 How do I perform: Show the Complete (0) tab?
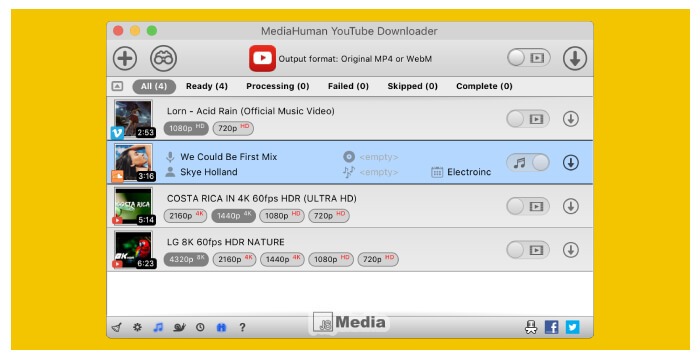(x=484, y=86)
